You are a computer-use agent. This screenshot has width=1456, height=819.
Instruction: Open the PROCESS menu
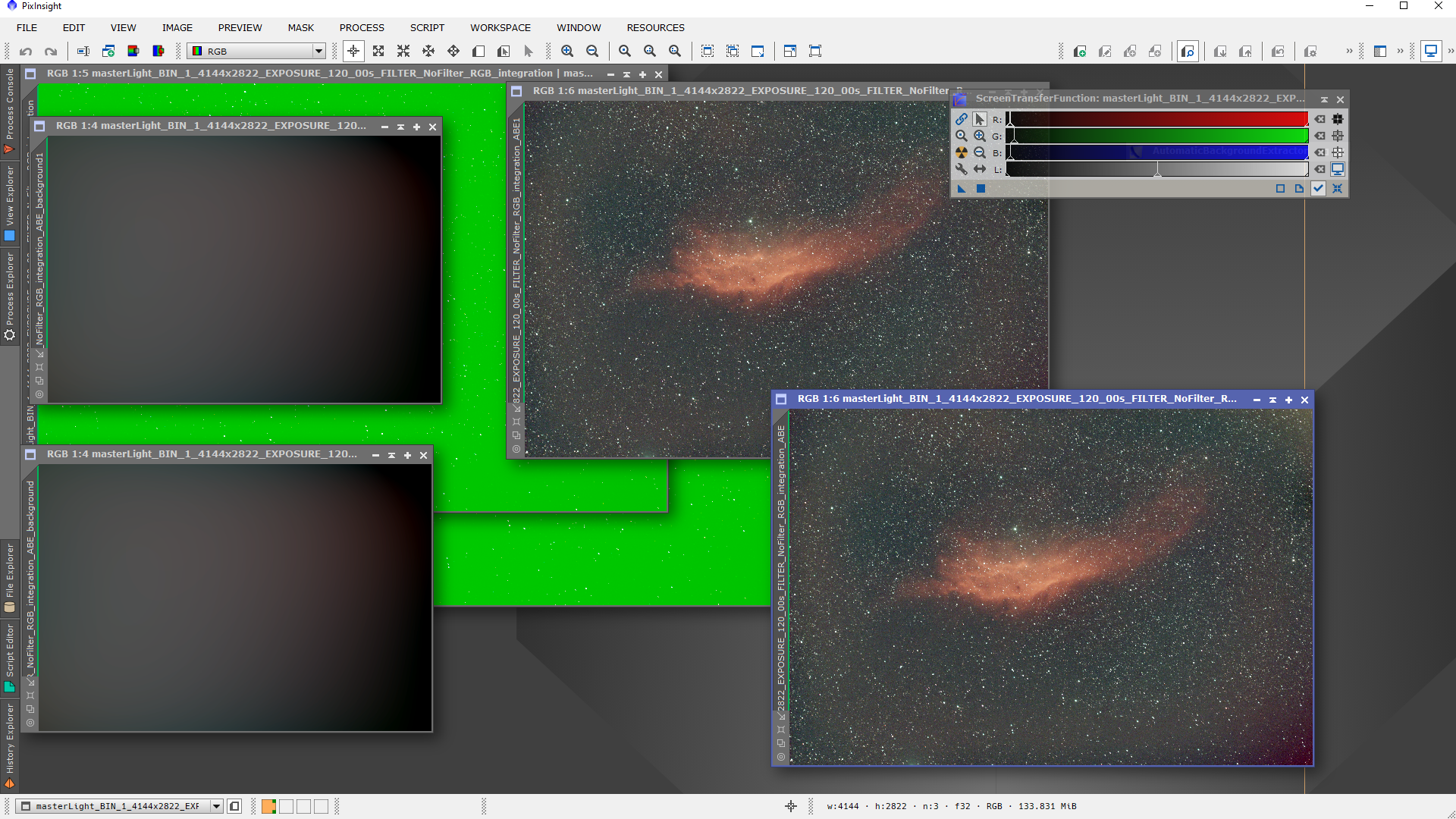pyautogui.click(x=362, y=27)
